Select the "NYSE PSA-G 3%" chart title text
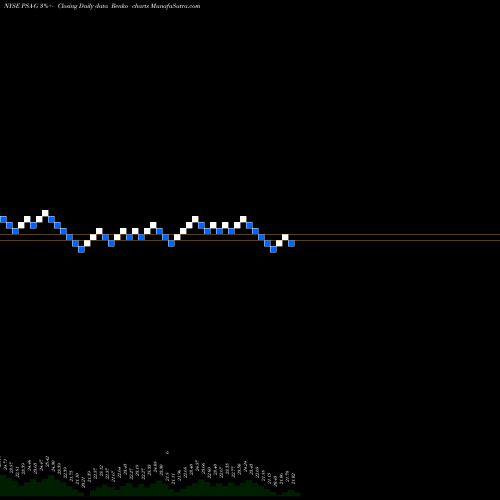The width and height of the screenshot is (500, 500). [26, 6]
